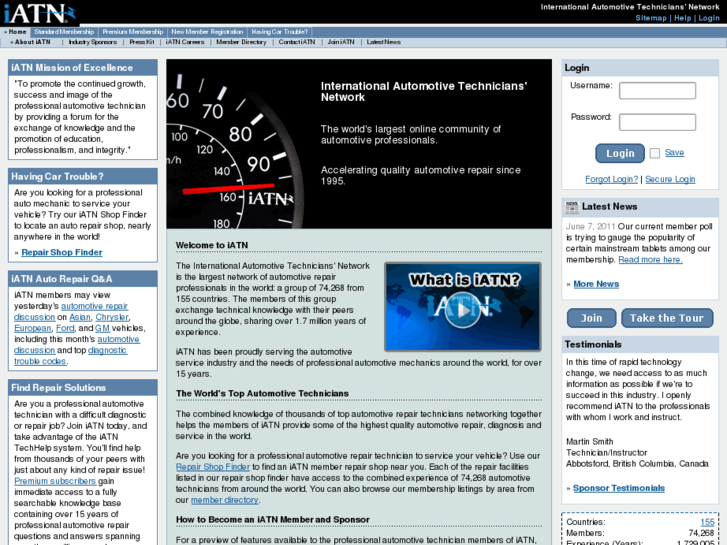Open Member Directory submenu item
This screenshot has height=545, width=727.
241,42
